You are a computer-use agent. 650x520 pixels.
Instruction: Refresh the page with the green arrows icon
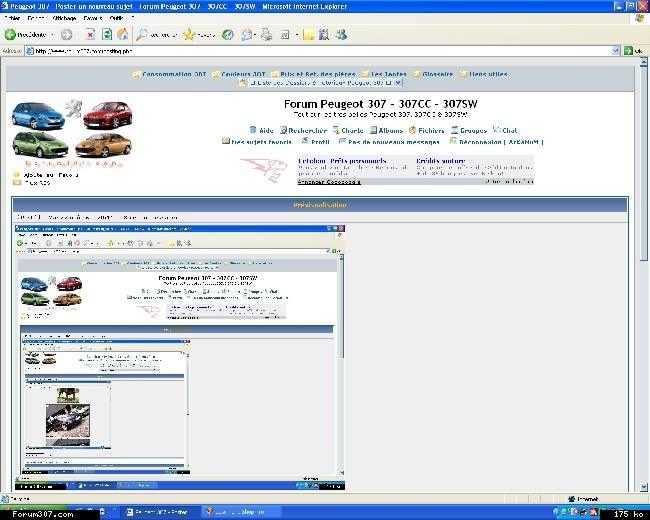(107, 35)
